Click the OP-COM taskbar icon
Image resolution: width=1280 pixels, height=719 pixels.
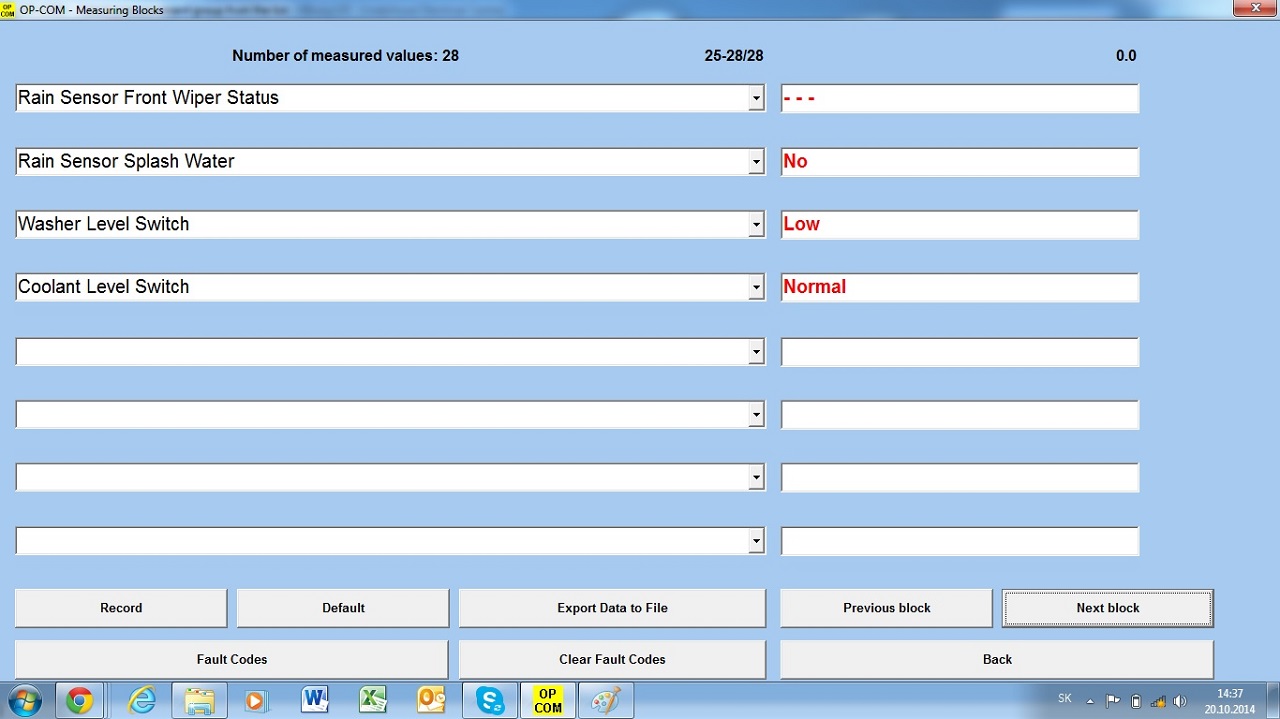click(x=548, y=701)
